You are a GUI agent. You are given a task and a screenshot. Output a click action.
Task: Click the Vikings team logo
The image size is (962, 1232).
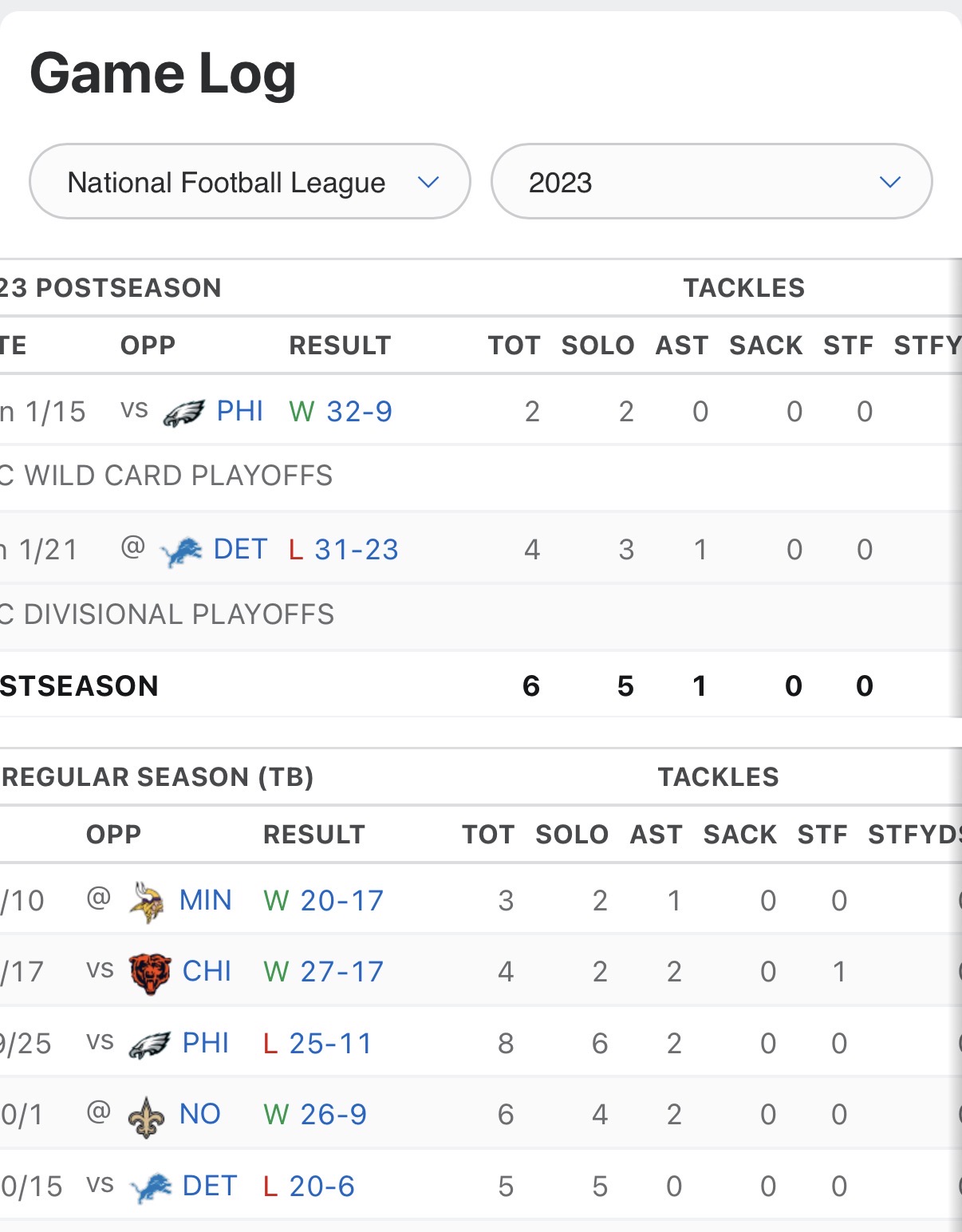click(x=147, y=902)
